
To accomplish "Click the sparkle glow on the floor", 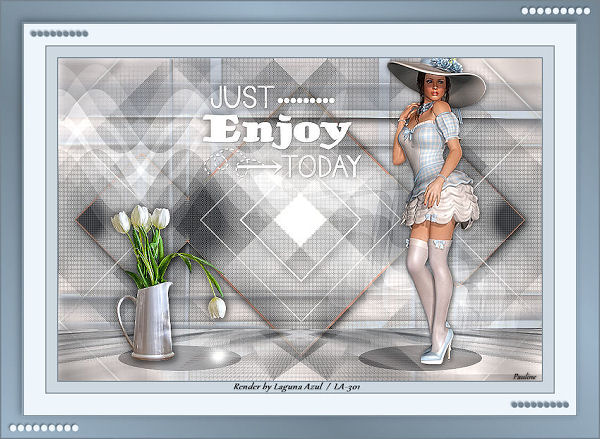I will tap(214, 355).
